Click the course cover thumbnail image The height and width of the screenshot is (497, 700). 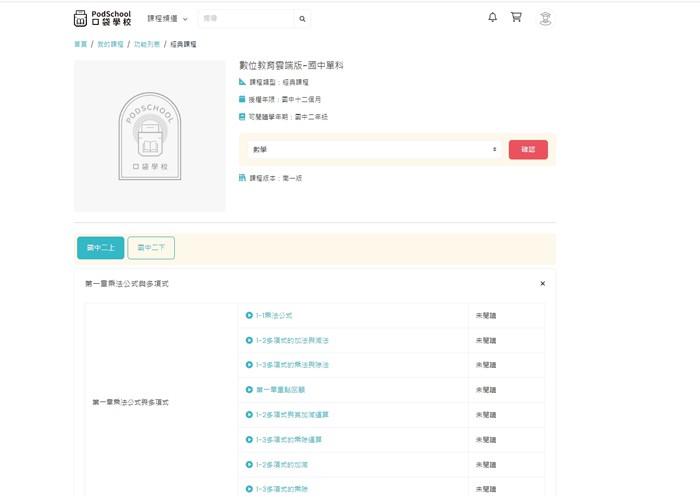150,136
